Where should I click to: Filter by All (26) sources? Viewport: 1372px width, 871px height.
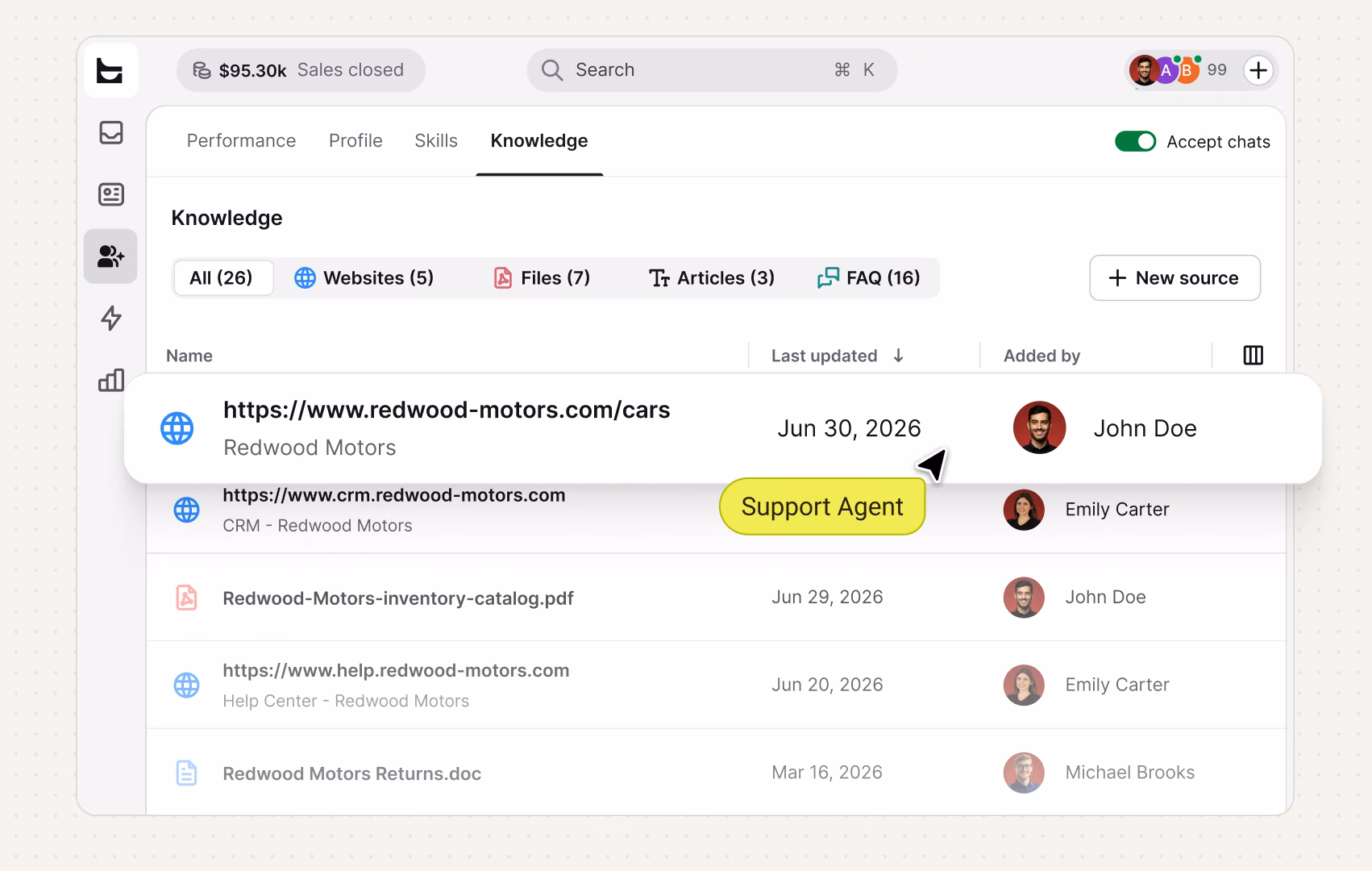pyautogui.click(x=223, y=278)
